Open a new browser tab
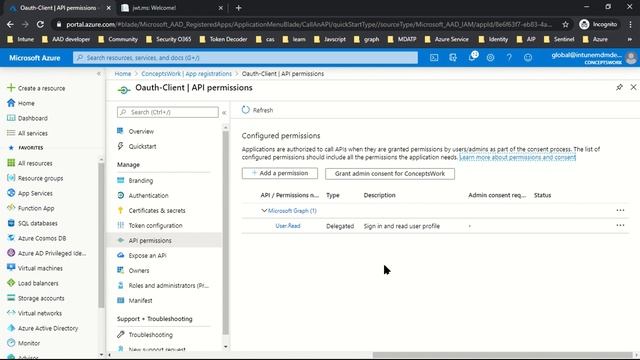Viewport: 640px width, 360px height. (x=238, y=8)
